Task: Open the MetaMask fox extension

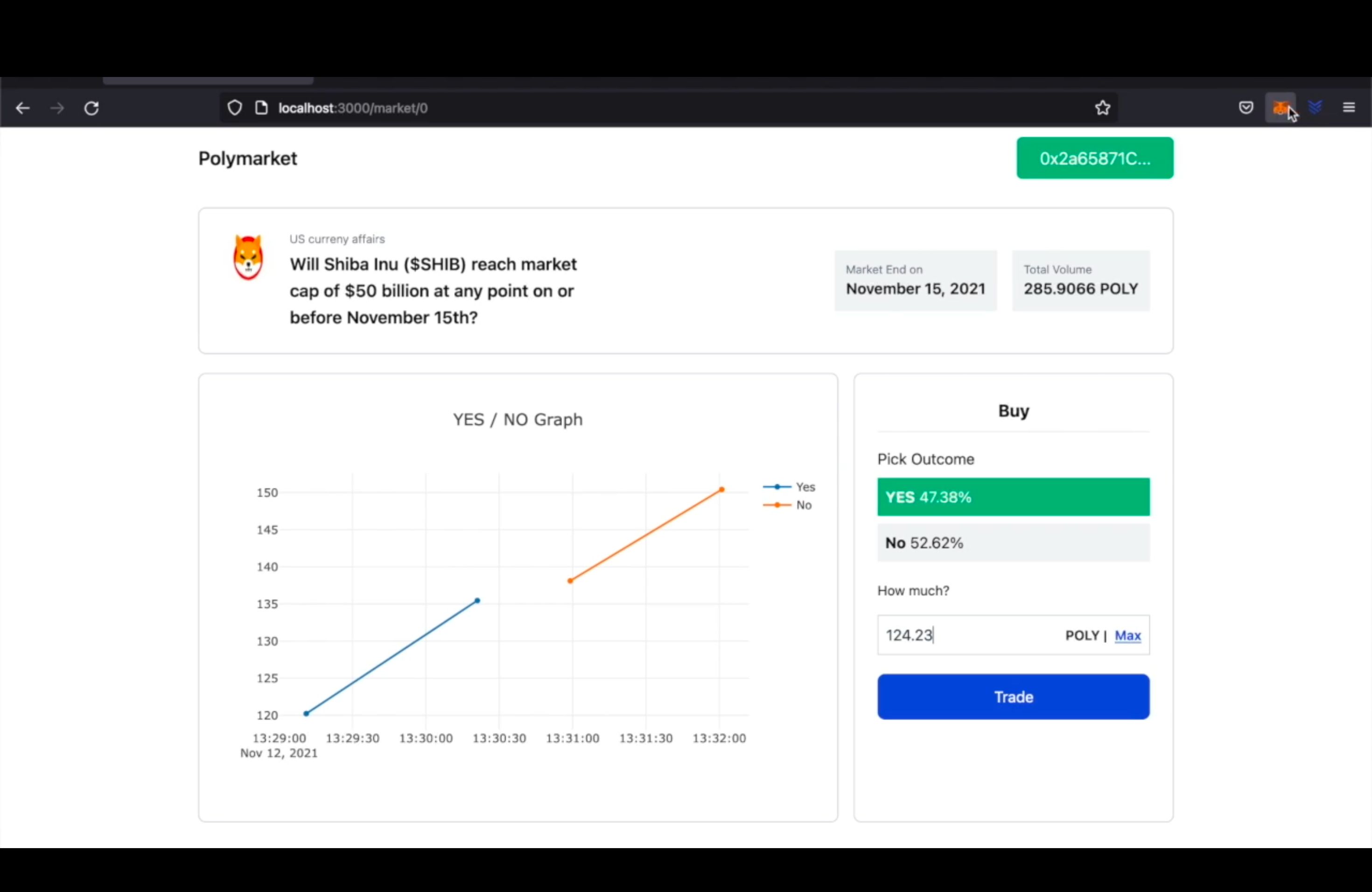Action: 1280,107
